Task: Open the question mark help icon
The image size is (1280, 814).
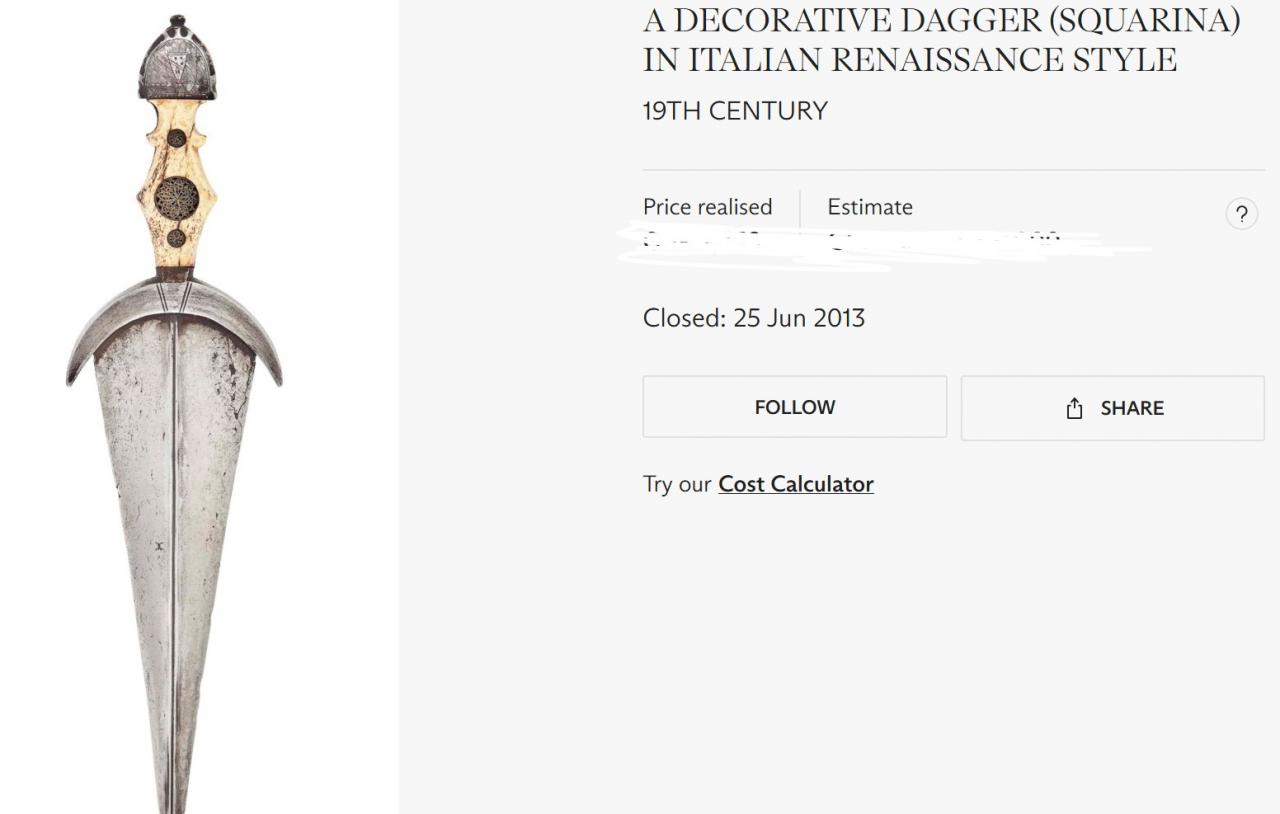Action: (x=1241, y=214)
